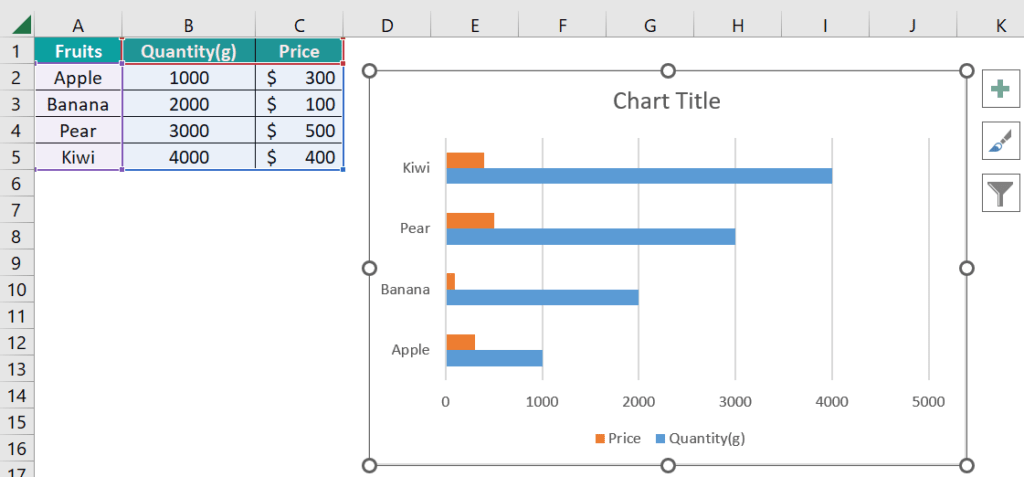The height and width of the screenshot is (477, 1024).
Task: Click the chart's right-middle resize handle
Action: click(967, 268)
